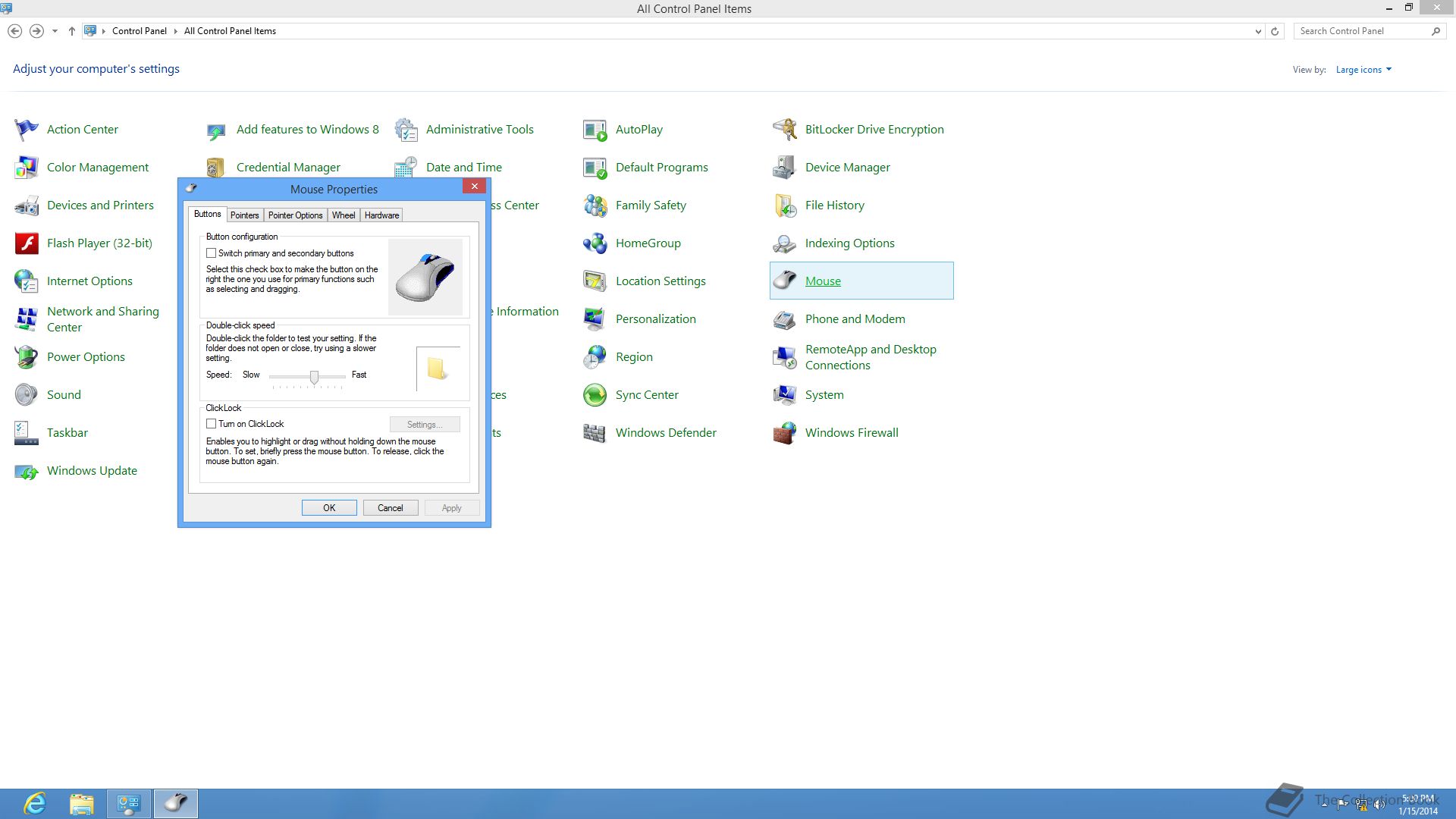Image resolution: width=1456 pixels, height=819 pixels.
Task: Click the Location Settings icon
Action: pyautogui.click(x=595, y=281)
